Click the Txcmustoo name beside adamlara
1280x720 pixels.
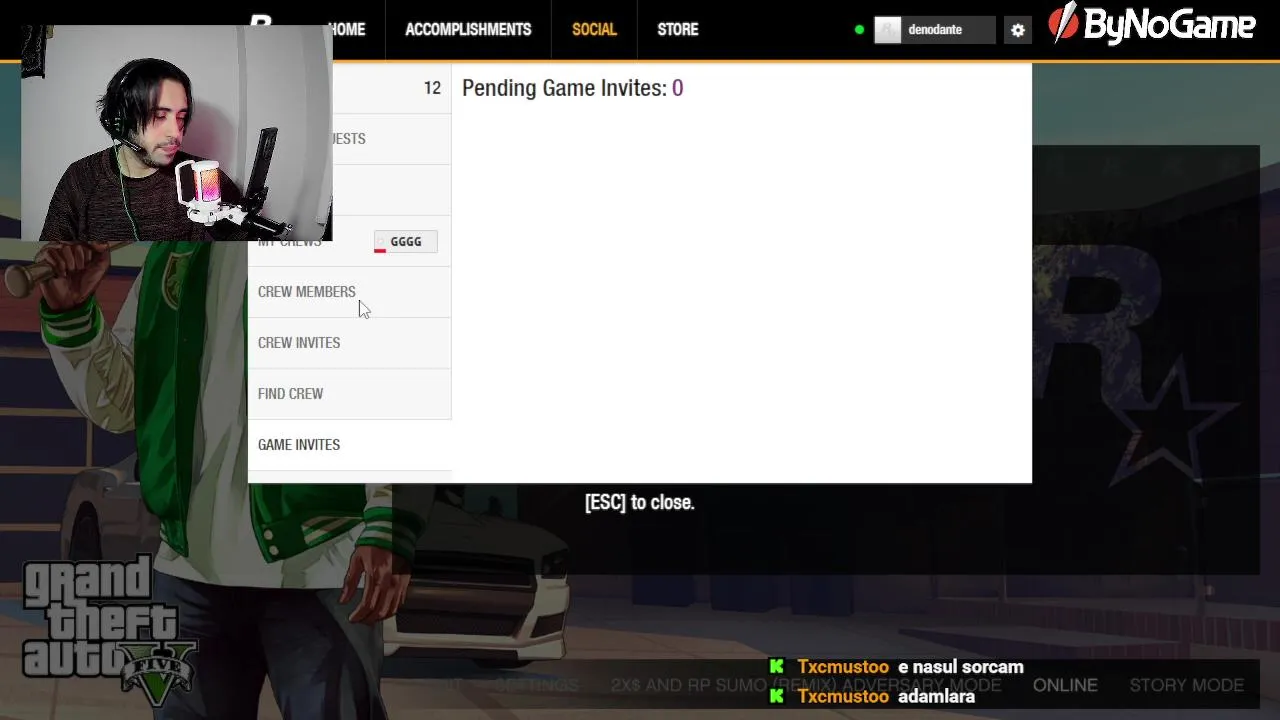pos(843,696)
